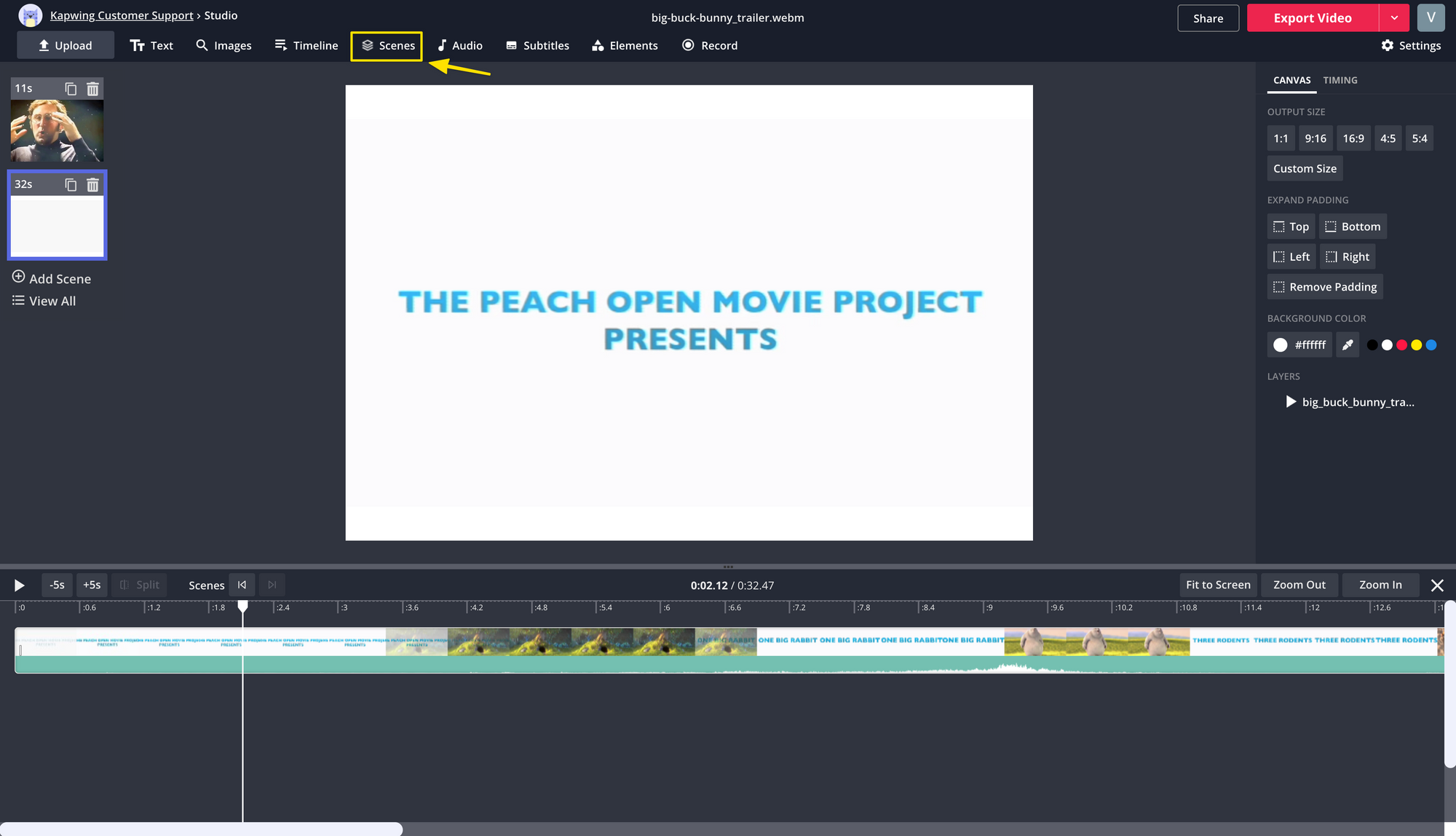Click Kapwing Customer Support link
This screenshot has width=1456, height=836.
click(122, 15)
